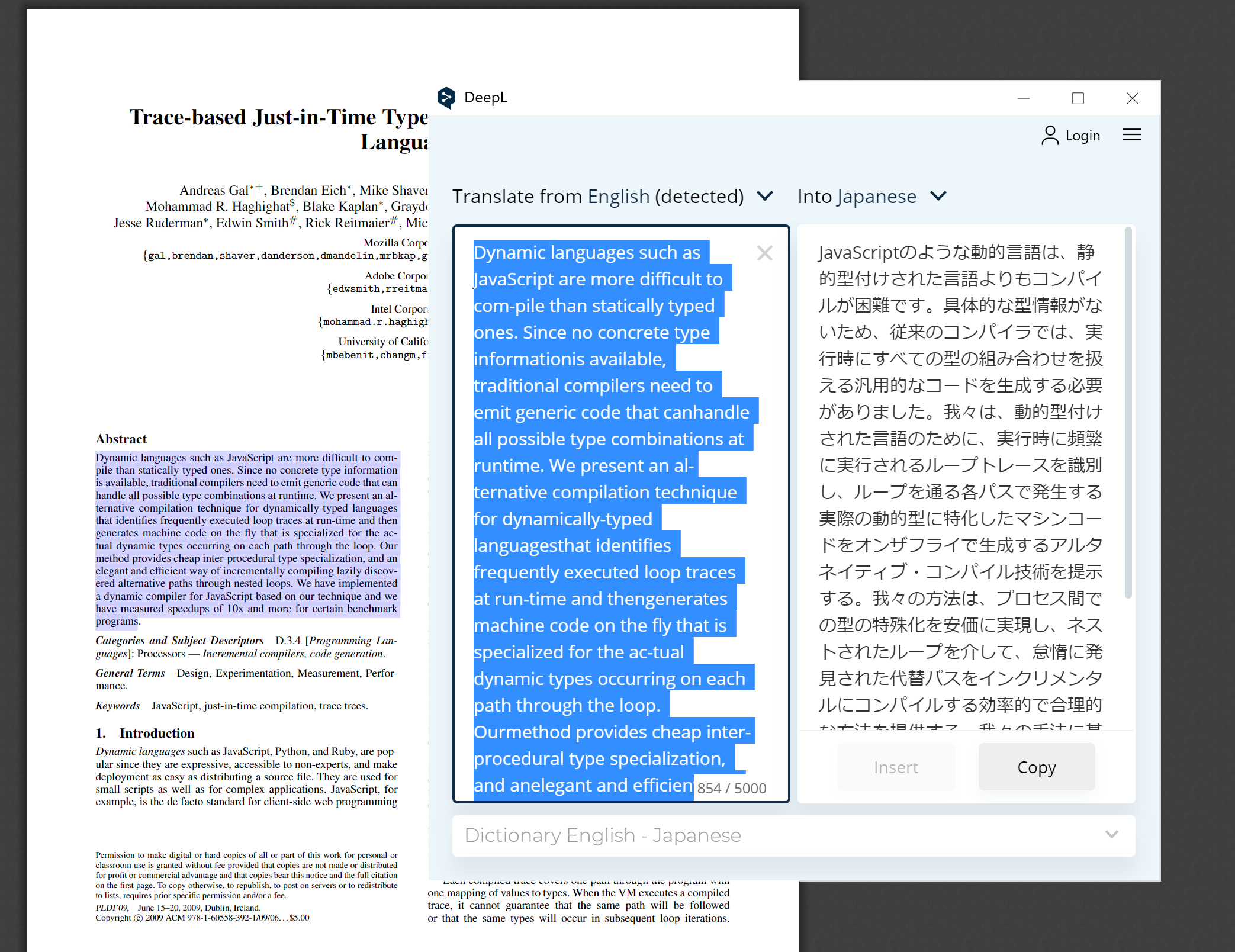The height and width of the screenshot is (952, 1235).
Task: Select 'Dictionary English - Japanese' menu item
Action: coord(790,836)
